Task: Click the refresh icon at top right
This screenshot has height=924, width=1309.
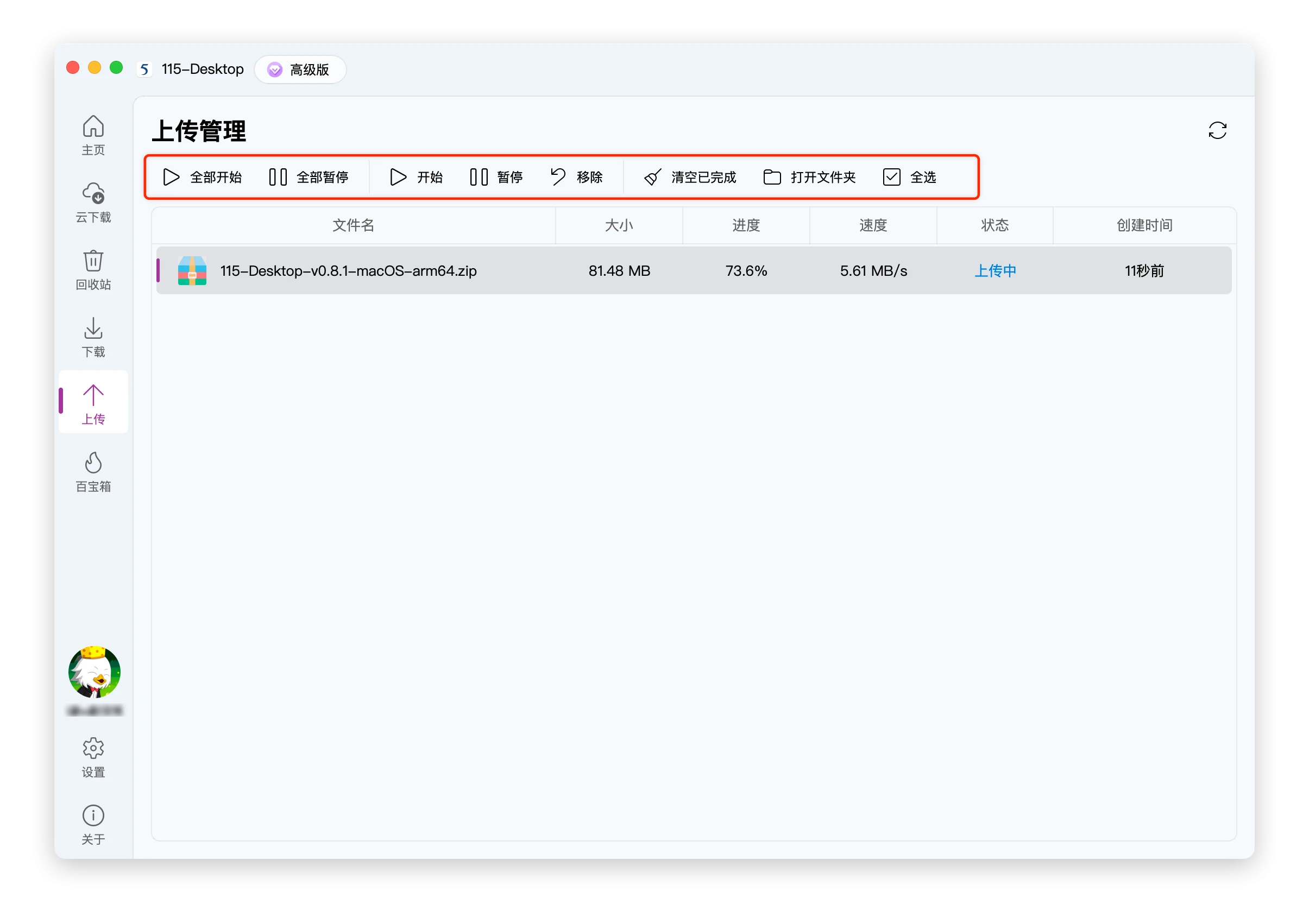Action: click(1217, 130)
